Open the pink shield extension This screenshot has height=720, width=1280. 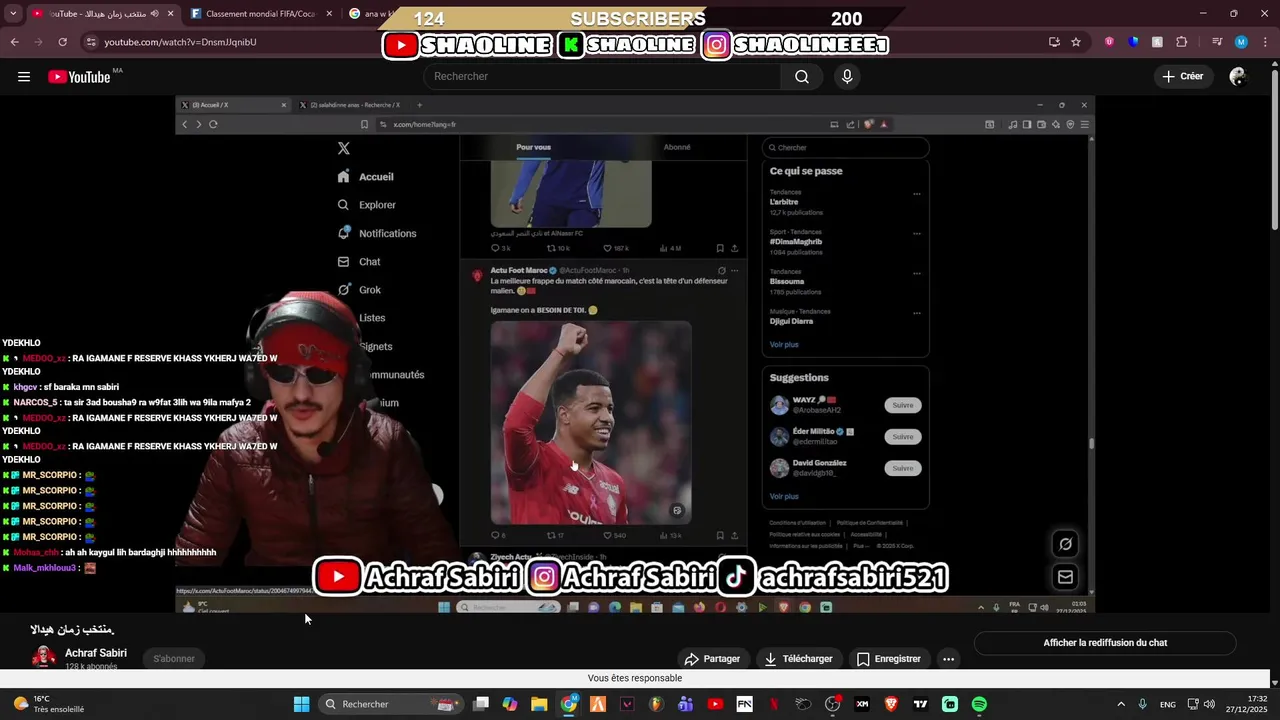coord(1110,42)
